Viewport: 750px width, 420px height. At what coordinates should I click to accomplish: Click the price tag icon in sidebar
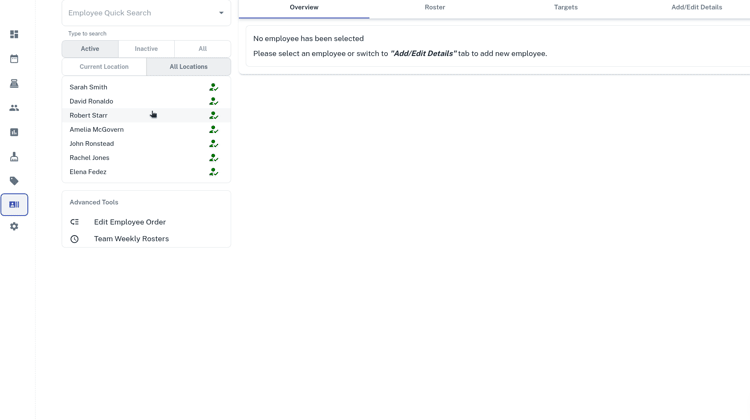(14, 181)
